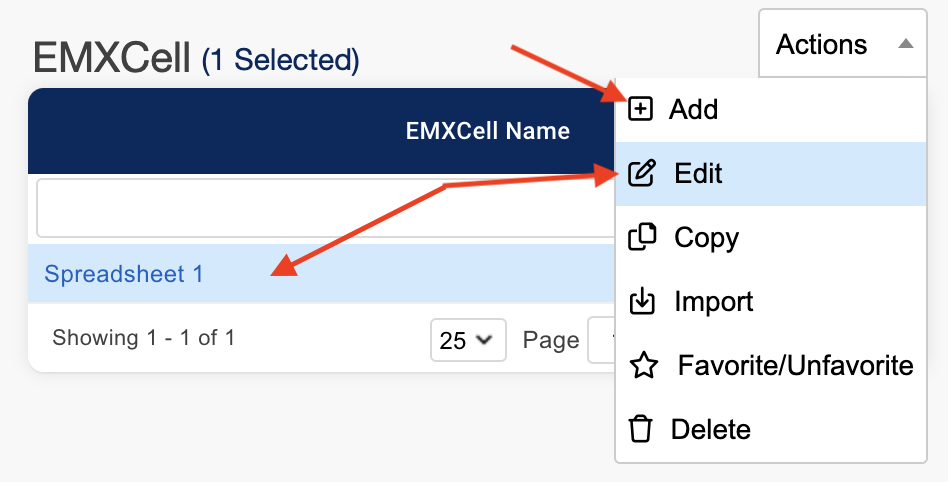Select the Edit label in the Actions menu

tap(698, 174)
